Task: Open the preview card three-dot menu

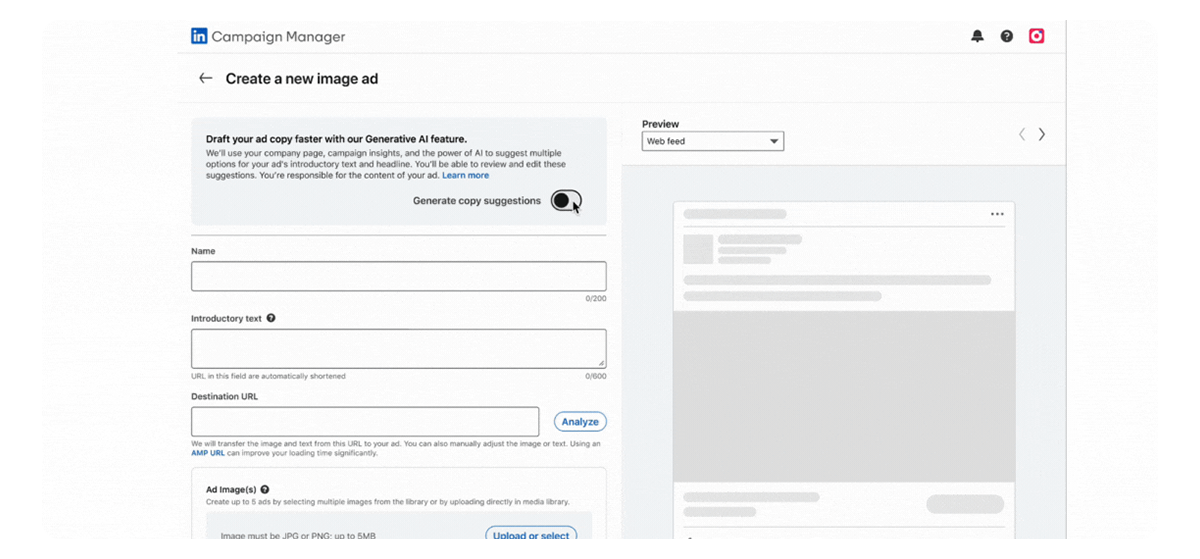Action: (x=997, y=214)
